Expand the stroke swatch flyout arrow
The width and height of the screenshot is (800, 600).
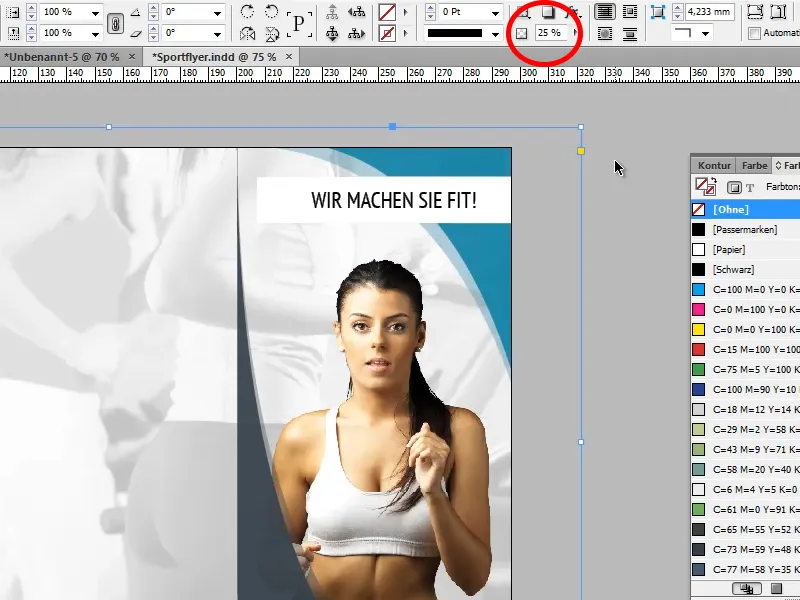(x=406, y=34)
